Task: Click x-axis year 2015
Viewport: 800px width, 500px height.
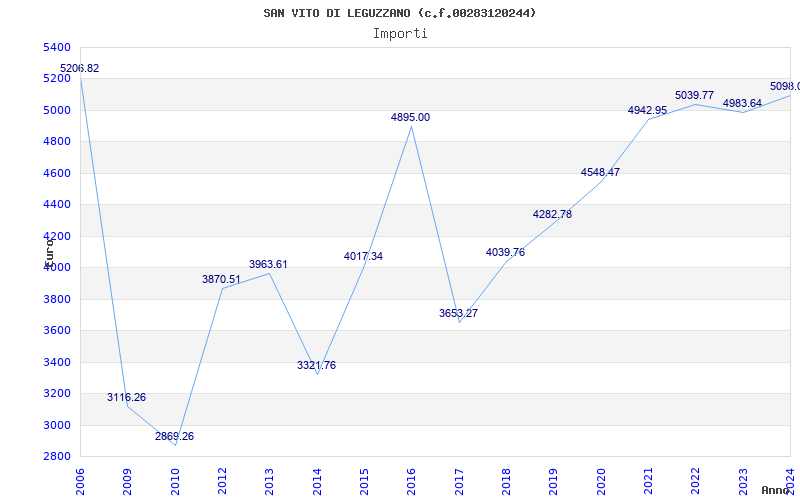Action: click(364, 481)
